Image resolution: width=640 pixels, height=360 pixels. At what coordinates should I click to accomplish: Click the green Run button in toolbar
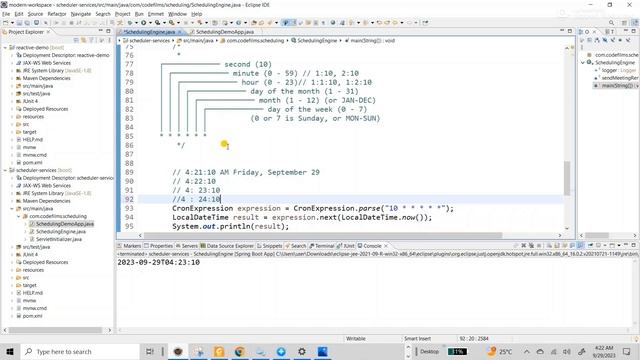coord(144,23)
